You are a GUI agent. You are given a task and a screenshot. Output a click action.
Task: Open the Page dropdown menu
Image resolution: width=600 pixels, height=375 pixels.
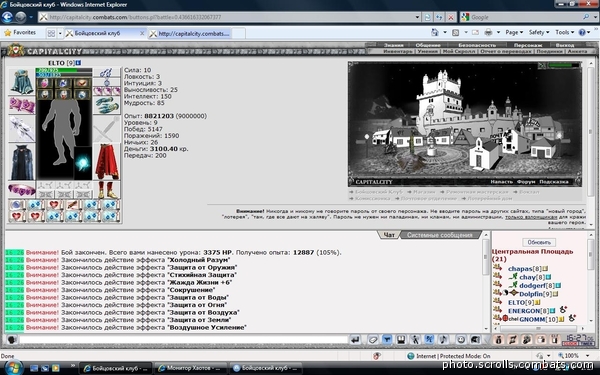(x=514, y=33)
